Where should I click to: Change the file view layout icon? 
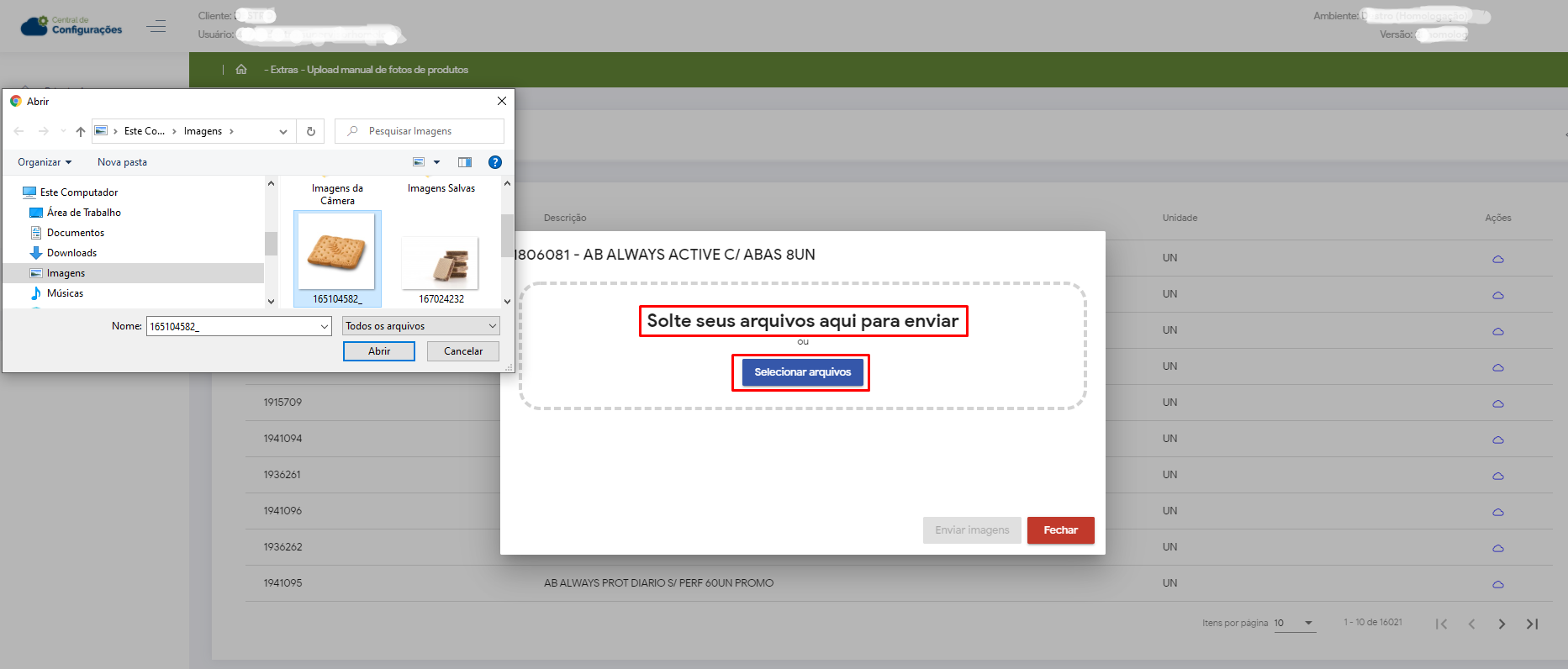pyautogui.click(x=419, y=162)
